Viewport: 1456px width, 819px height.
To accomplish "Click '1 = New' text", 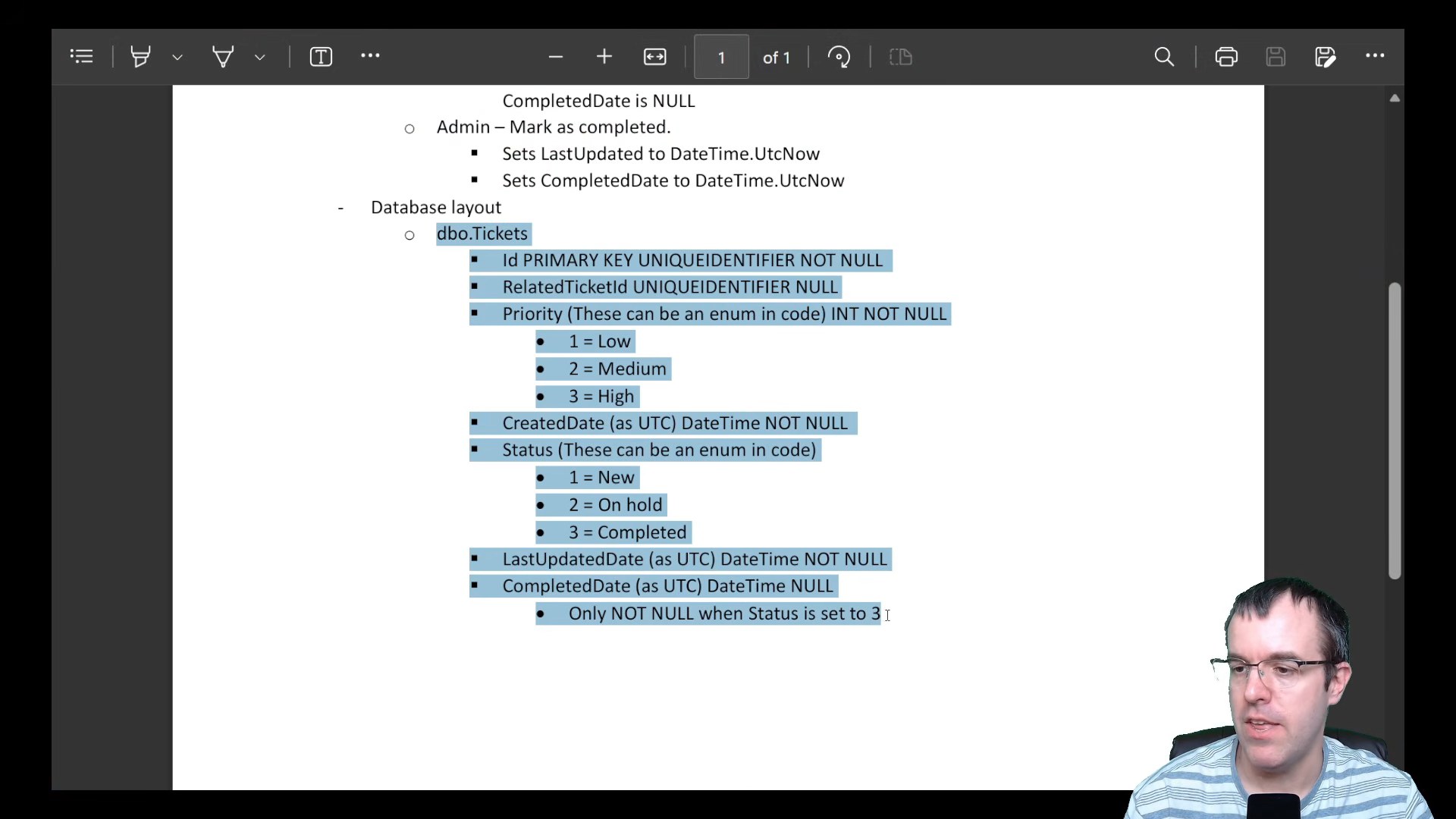I will (601, 478).
